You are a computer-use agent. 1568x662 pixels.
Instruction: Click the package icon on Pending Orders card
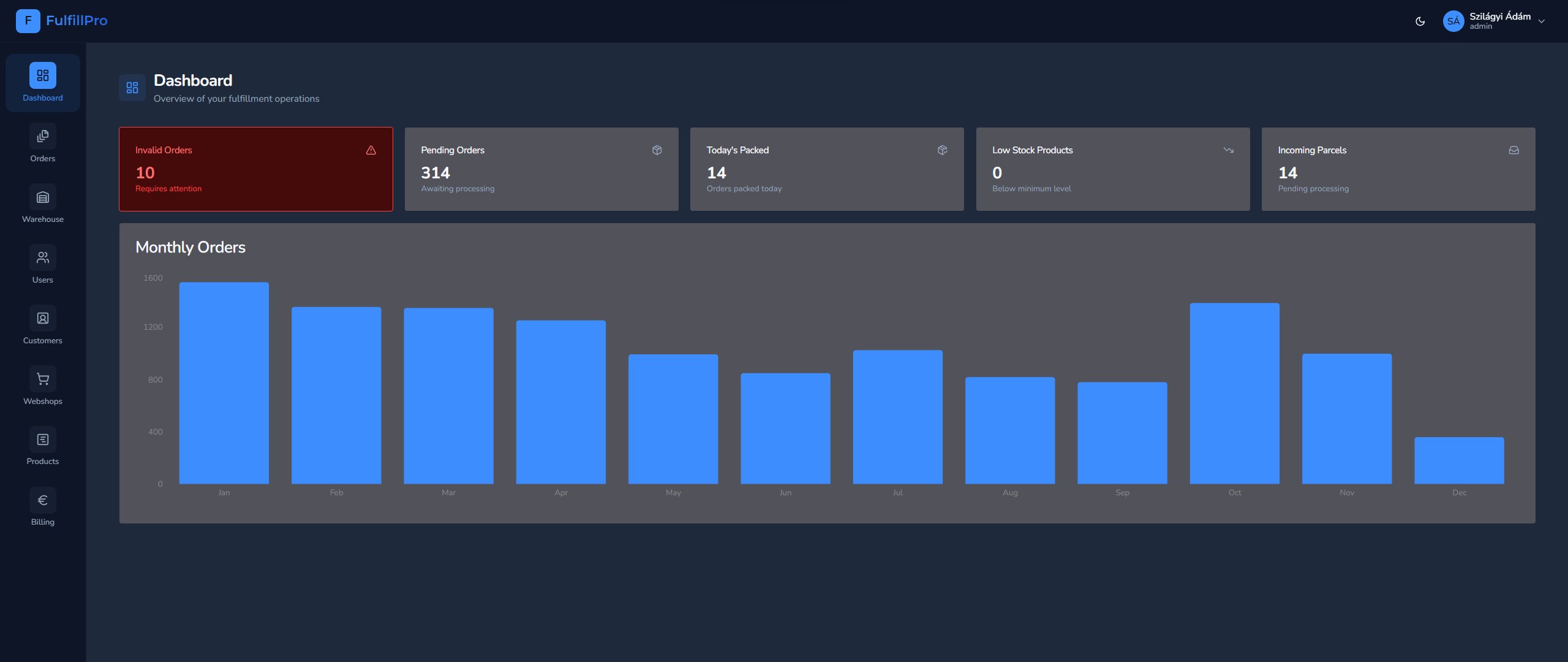click(657, 150)
